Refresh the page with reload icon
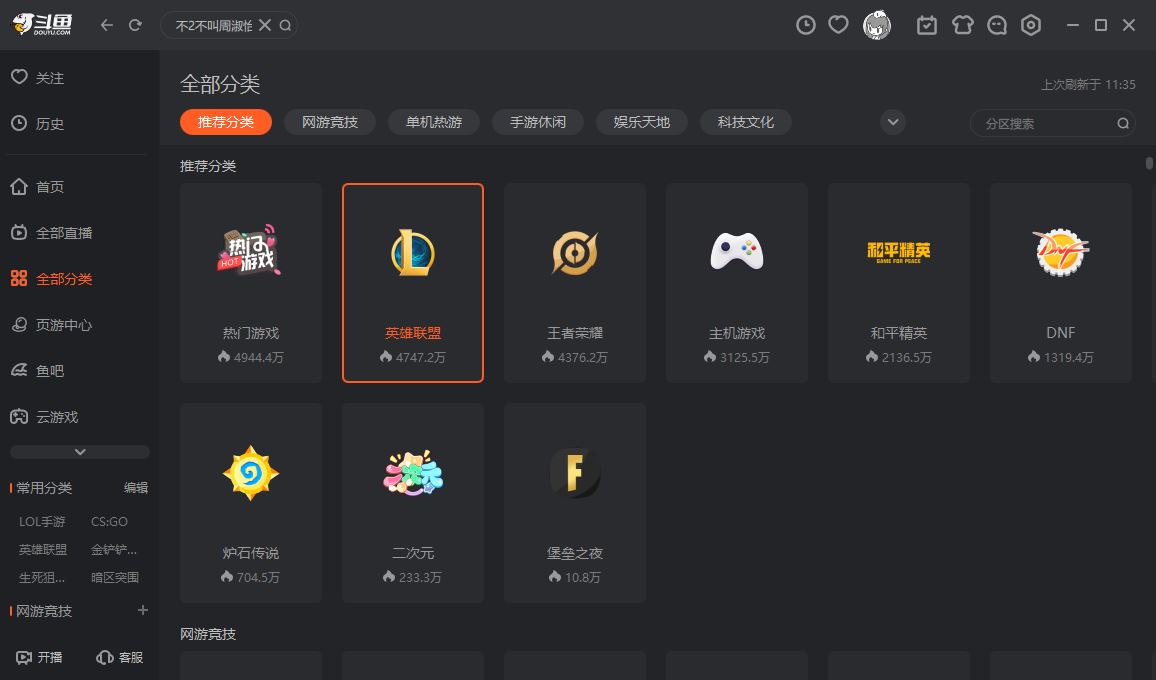Image resolution: width=1156 pixels, height=680 pixels. (x=135, y=25)
